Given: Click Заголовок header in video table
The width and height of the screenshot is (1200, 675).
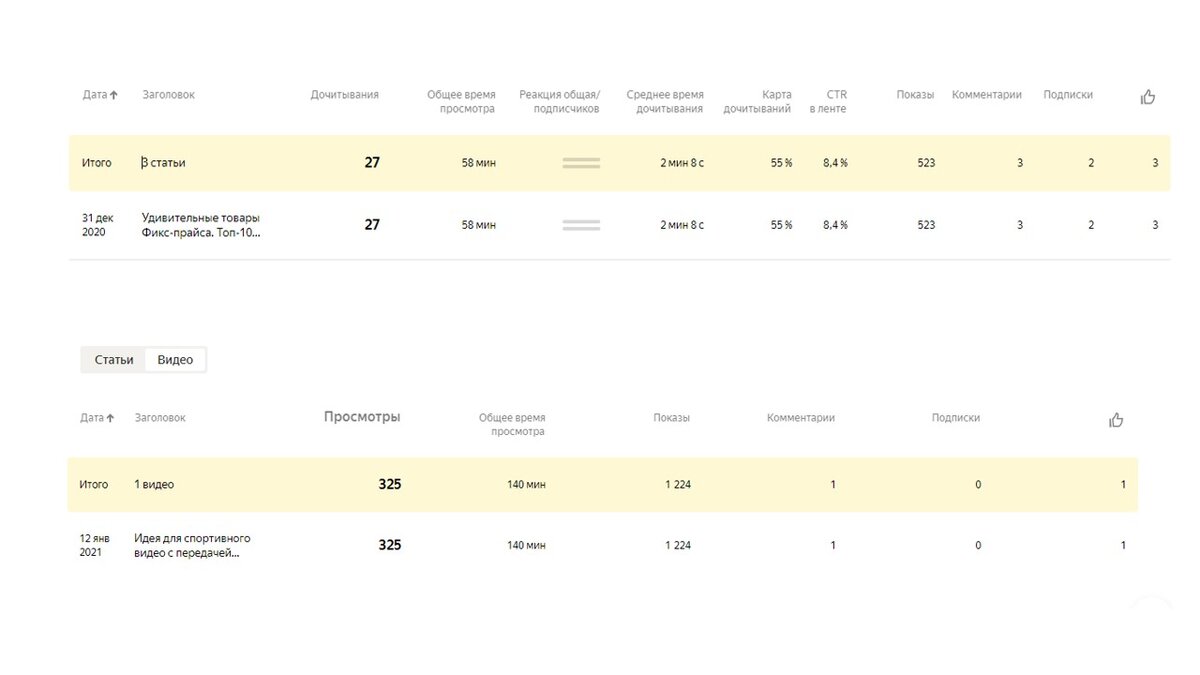Looking at the screenshot, I should pos(160,418).
